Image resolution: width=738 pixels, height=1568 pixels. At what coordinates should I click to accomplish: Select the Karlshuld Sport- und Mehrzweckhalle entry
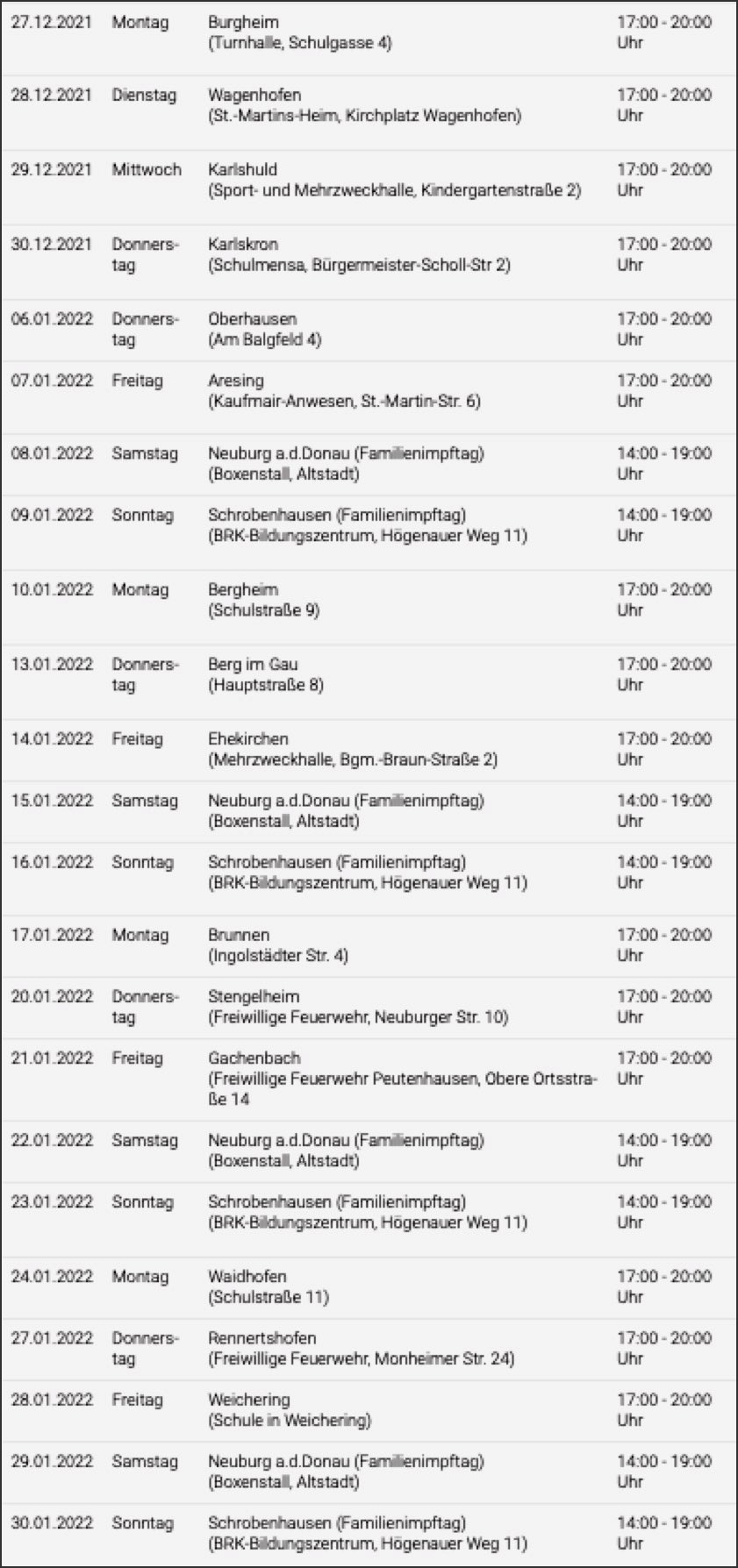tap(394, 180)
